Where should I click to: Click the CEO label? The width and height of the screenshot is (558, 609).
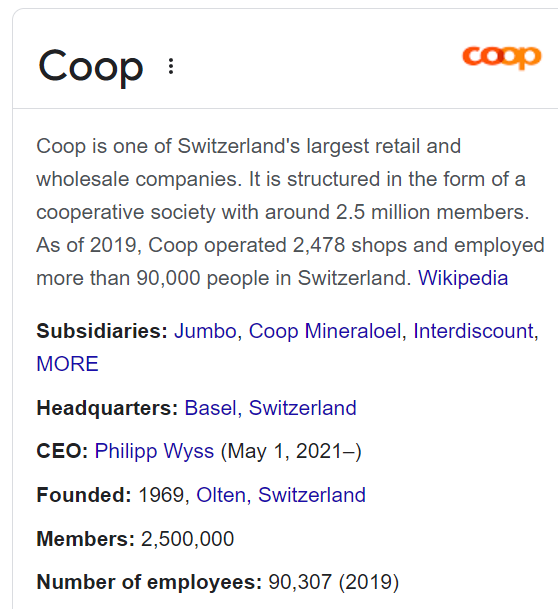tap(62, 451)
